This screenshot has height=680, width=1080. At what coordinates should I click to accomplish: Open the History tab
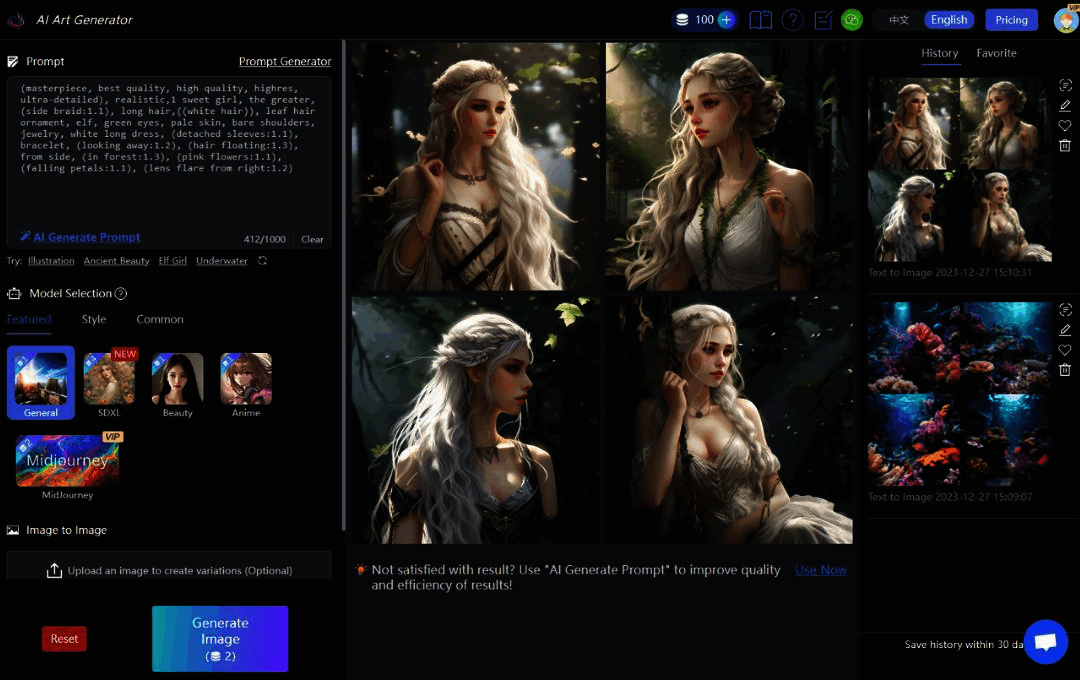click(939, 53)
